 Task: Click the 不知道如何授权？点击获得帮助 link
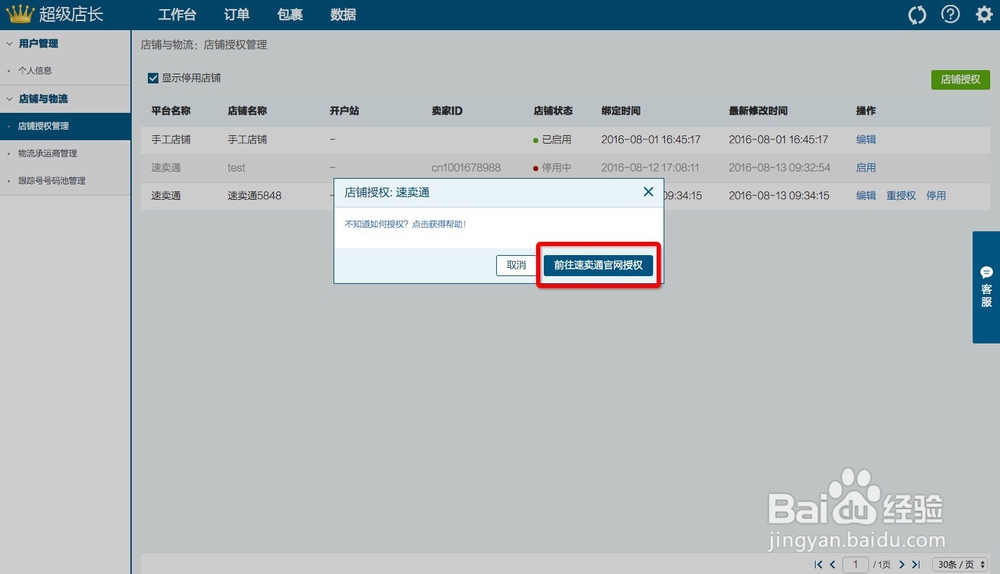click(406, 224)
